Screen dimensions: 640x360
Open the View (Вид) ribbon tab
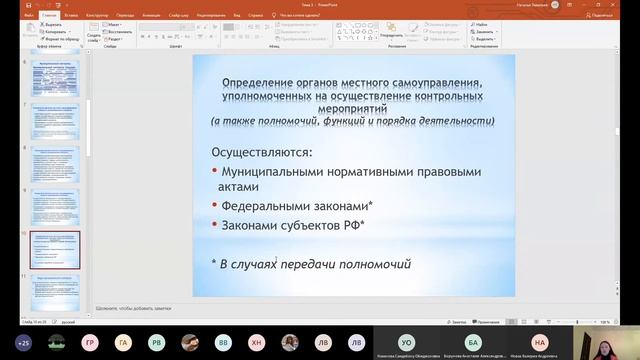(237, 15)
